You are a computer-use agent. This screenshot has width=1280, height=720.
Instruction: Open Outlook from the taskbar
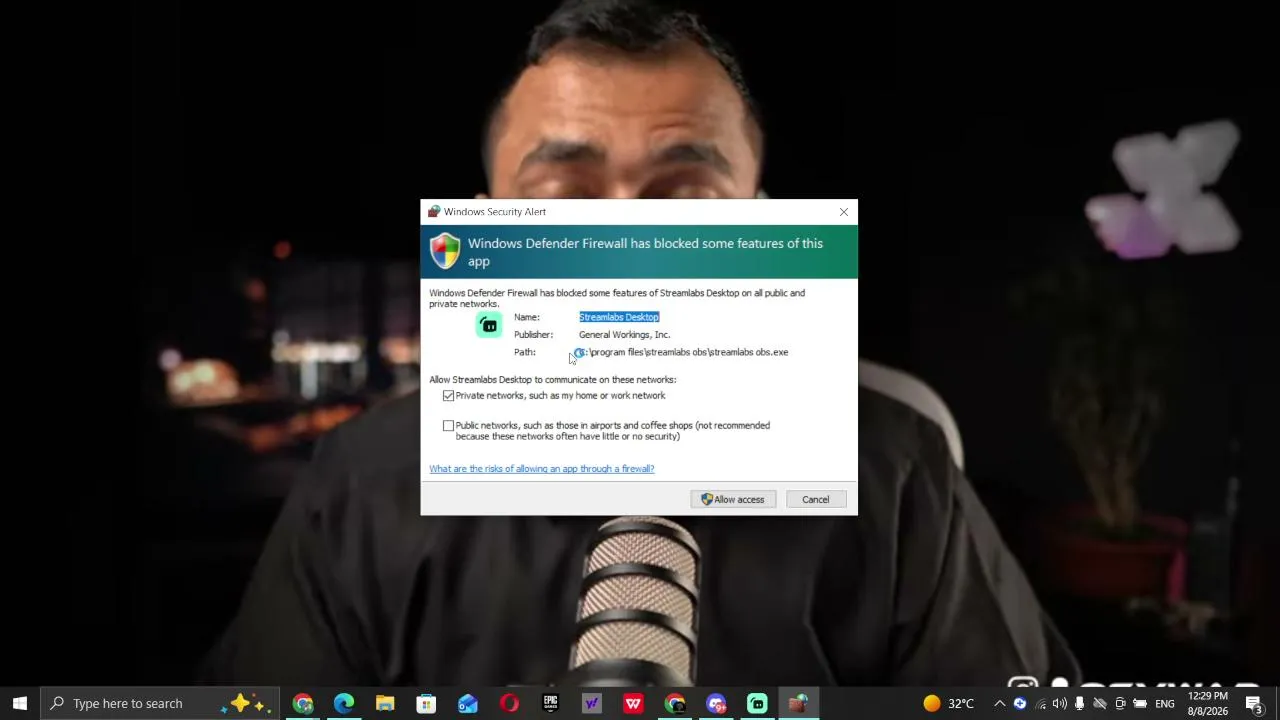coord(468,703)
